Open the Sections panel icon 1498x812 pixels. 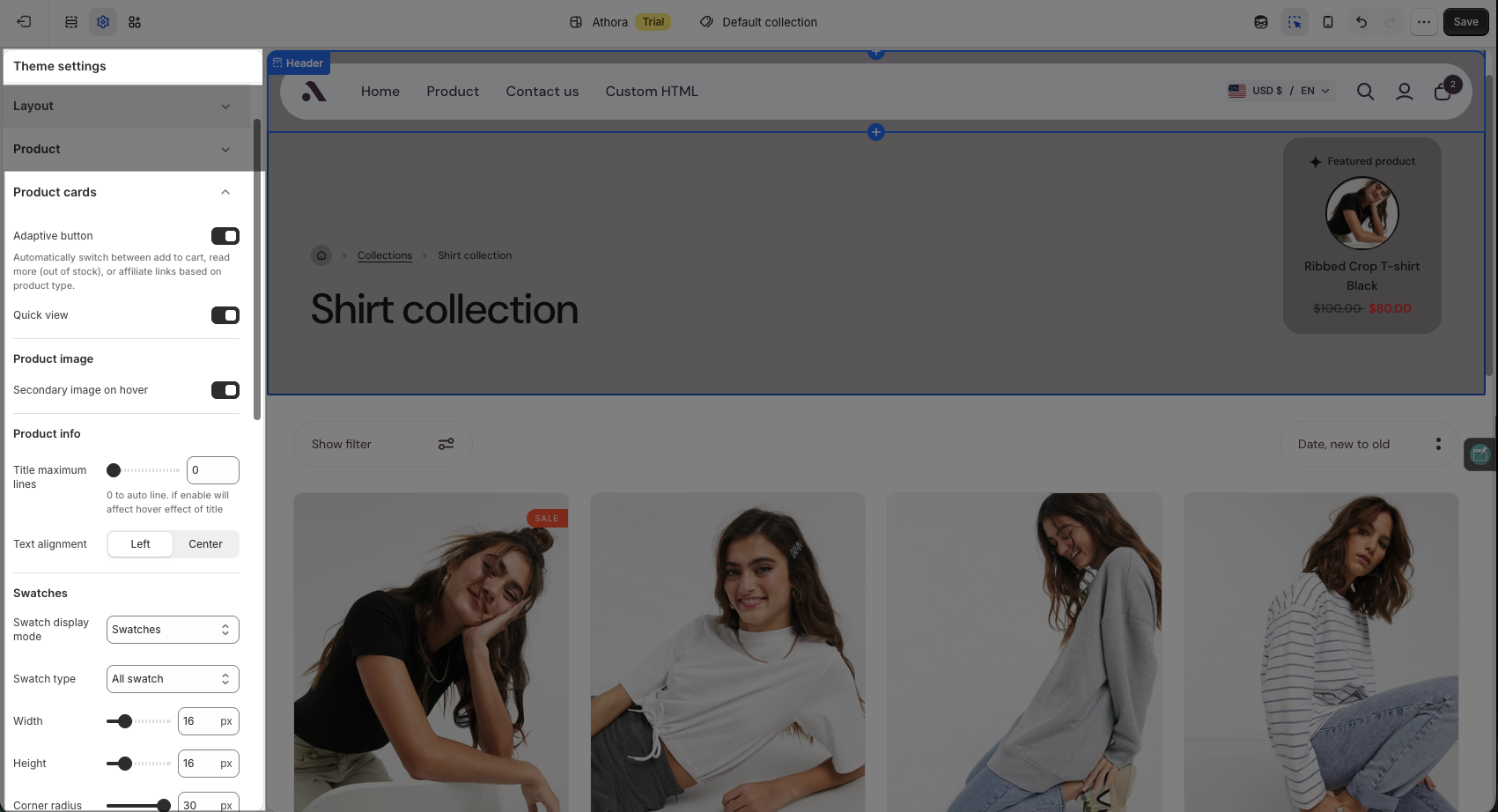coord(71,22)
